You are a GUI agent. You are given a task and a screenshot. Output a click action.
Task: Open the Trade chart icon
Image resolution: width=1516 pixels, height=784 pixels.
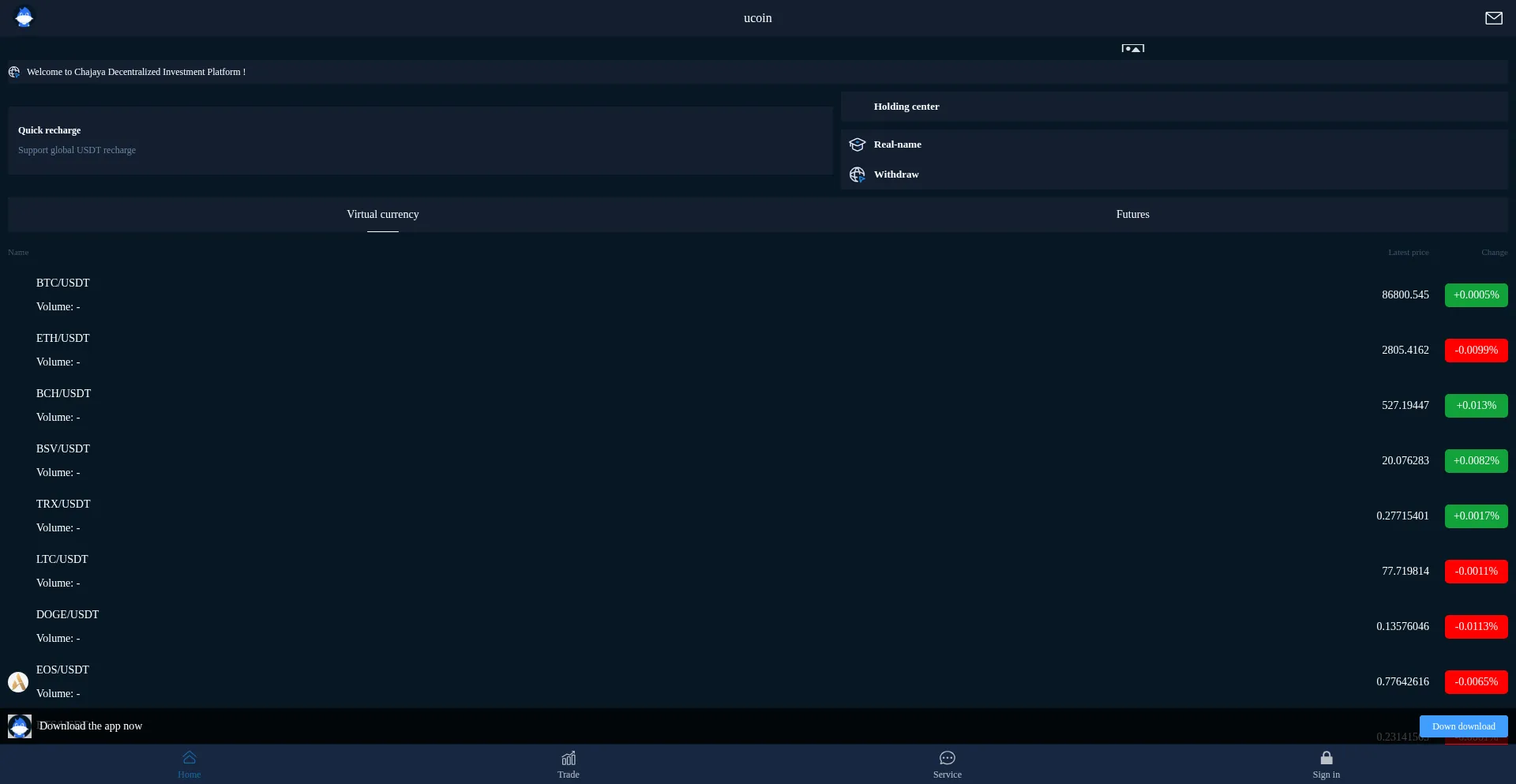click(568, 758)
